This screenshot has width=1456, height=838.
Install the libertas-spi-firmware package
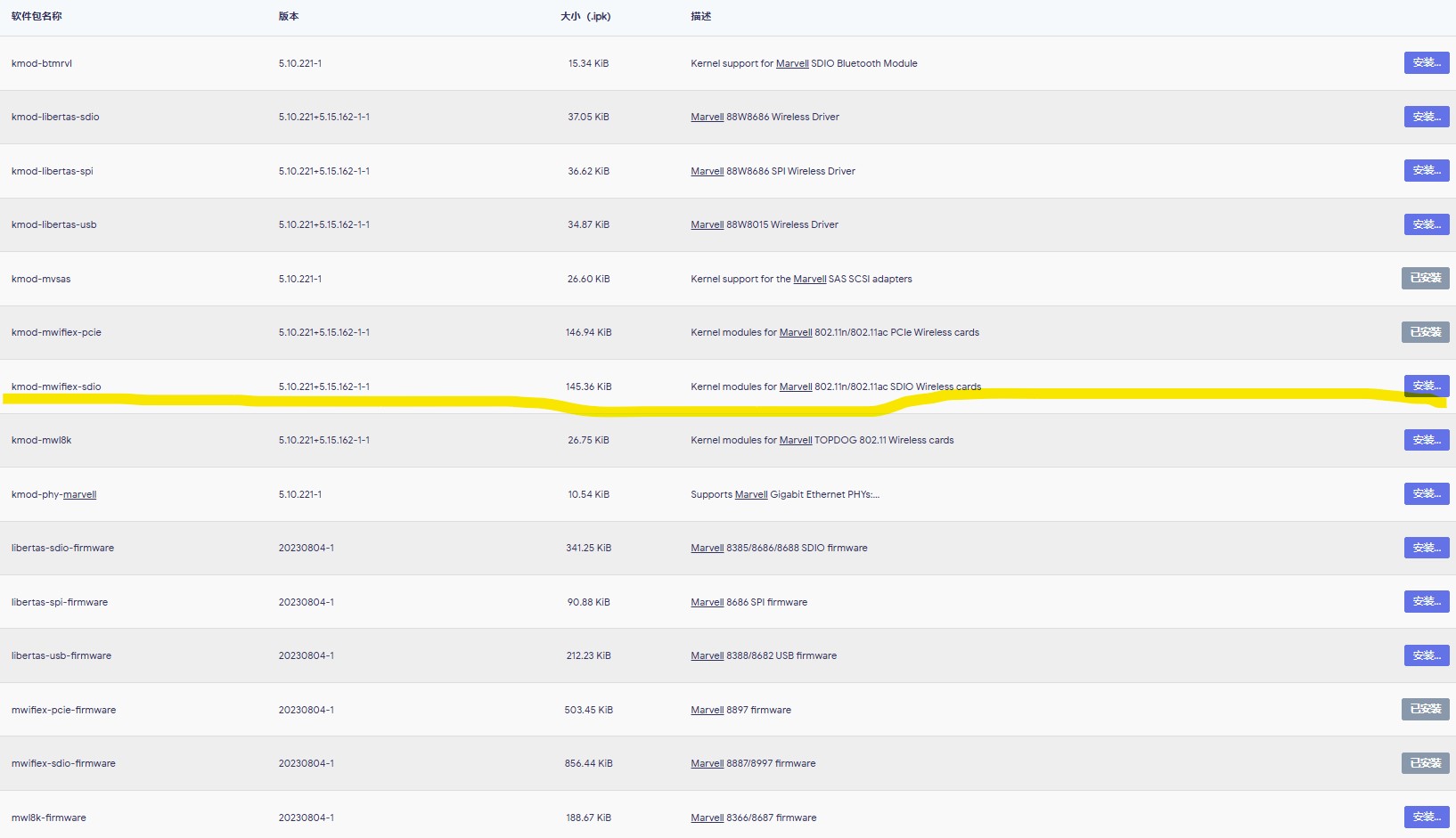tap(1426, 601)
